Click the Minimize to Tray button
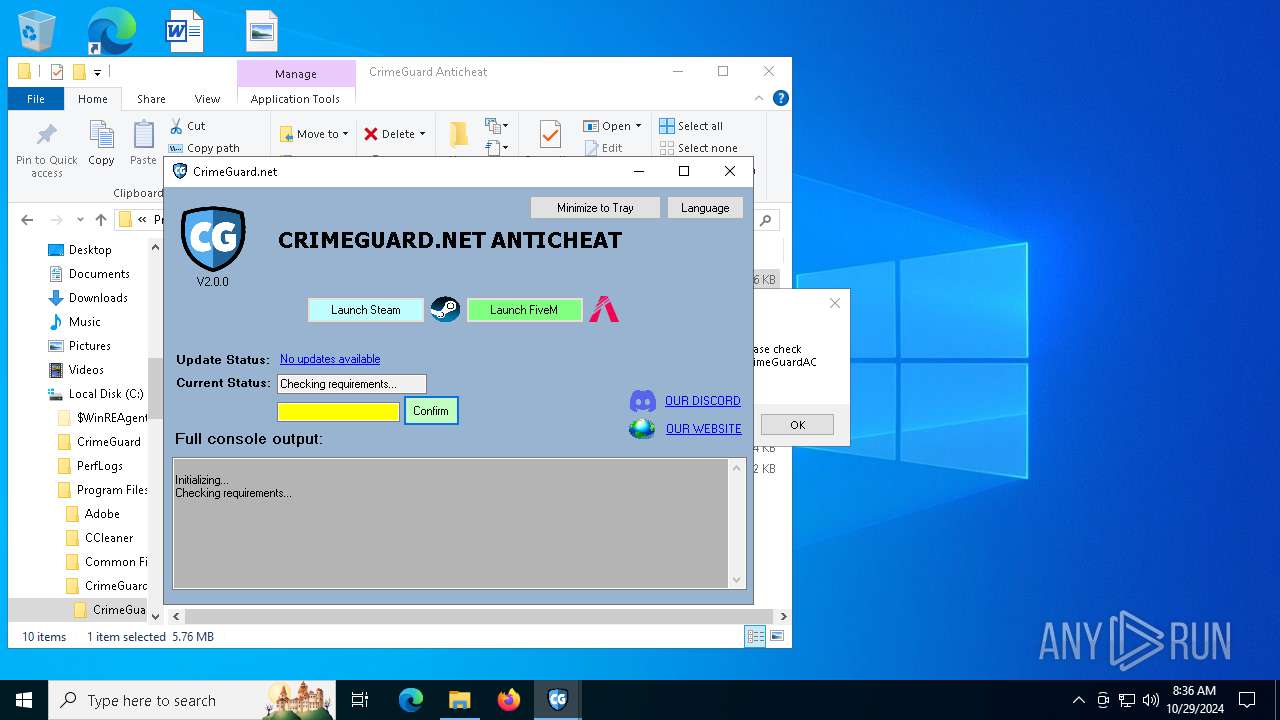 (595, 208)
